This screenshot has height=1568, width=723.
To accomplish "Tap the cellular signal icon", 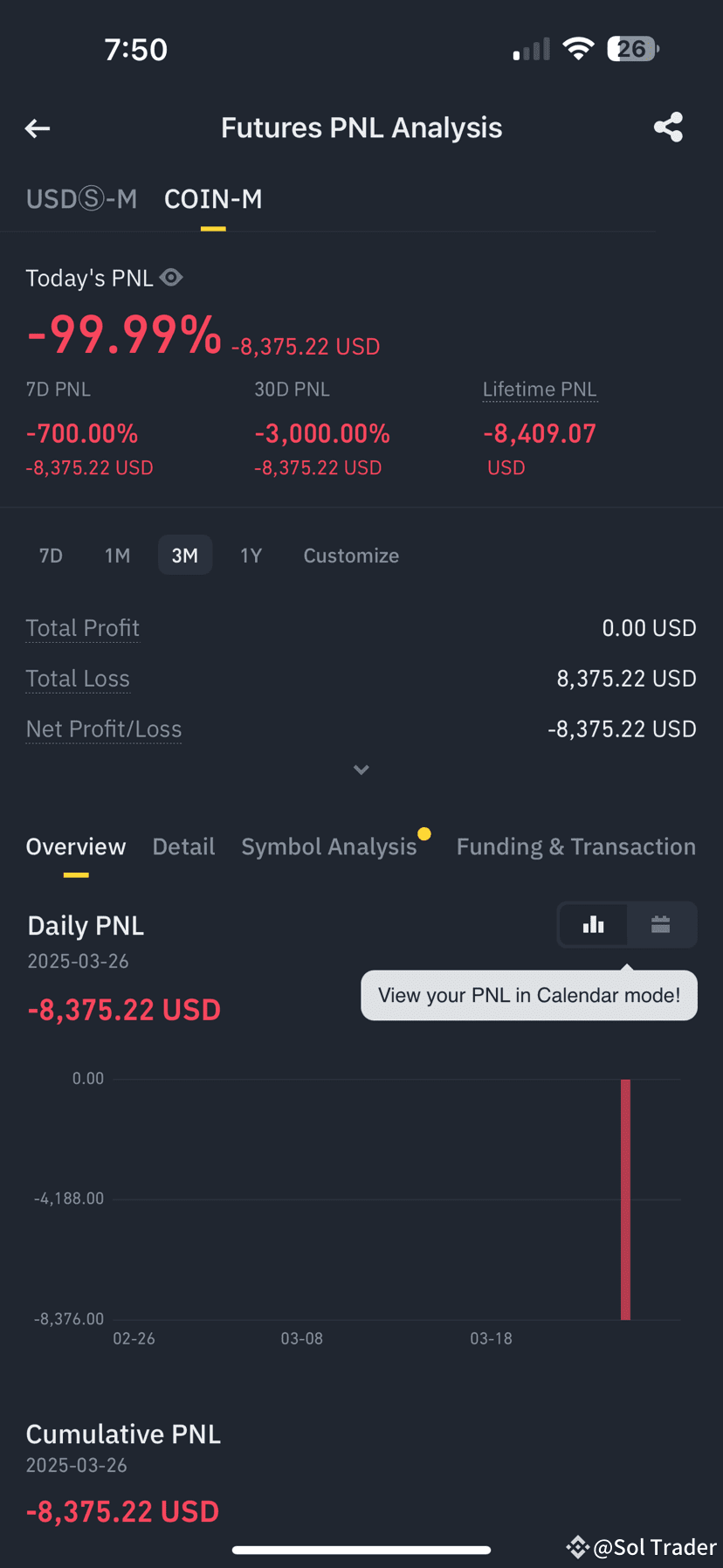I will click(532, 50).
